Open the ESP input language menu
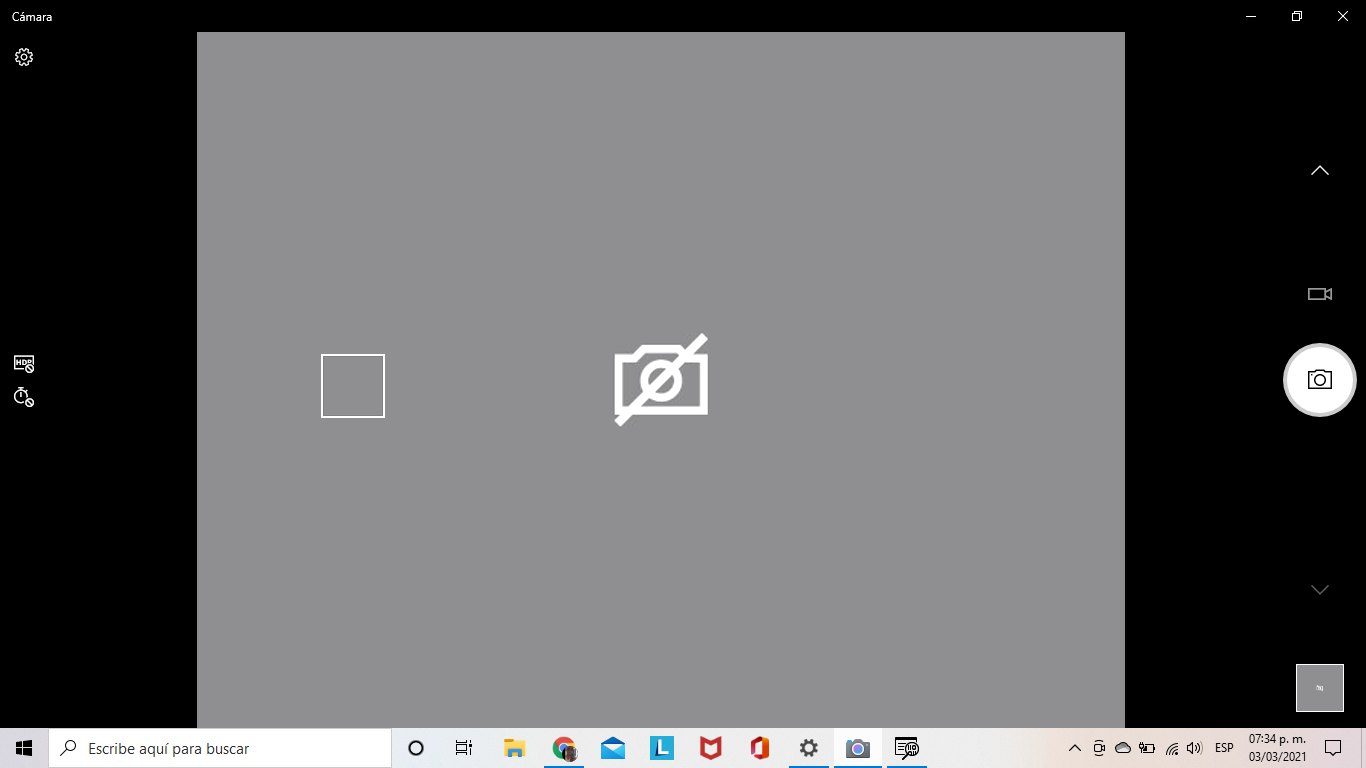This screenshot has width=1366, height=768. pyautogui.click(x=1224, y=748)
